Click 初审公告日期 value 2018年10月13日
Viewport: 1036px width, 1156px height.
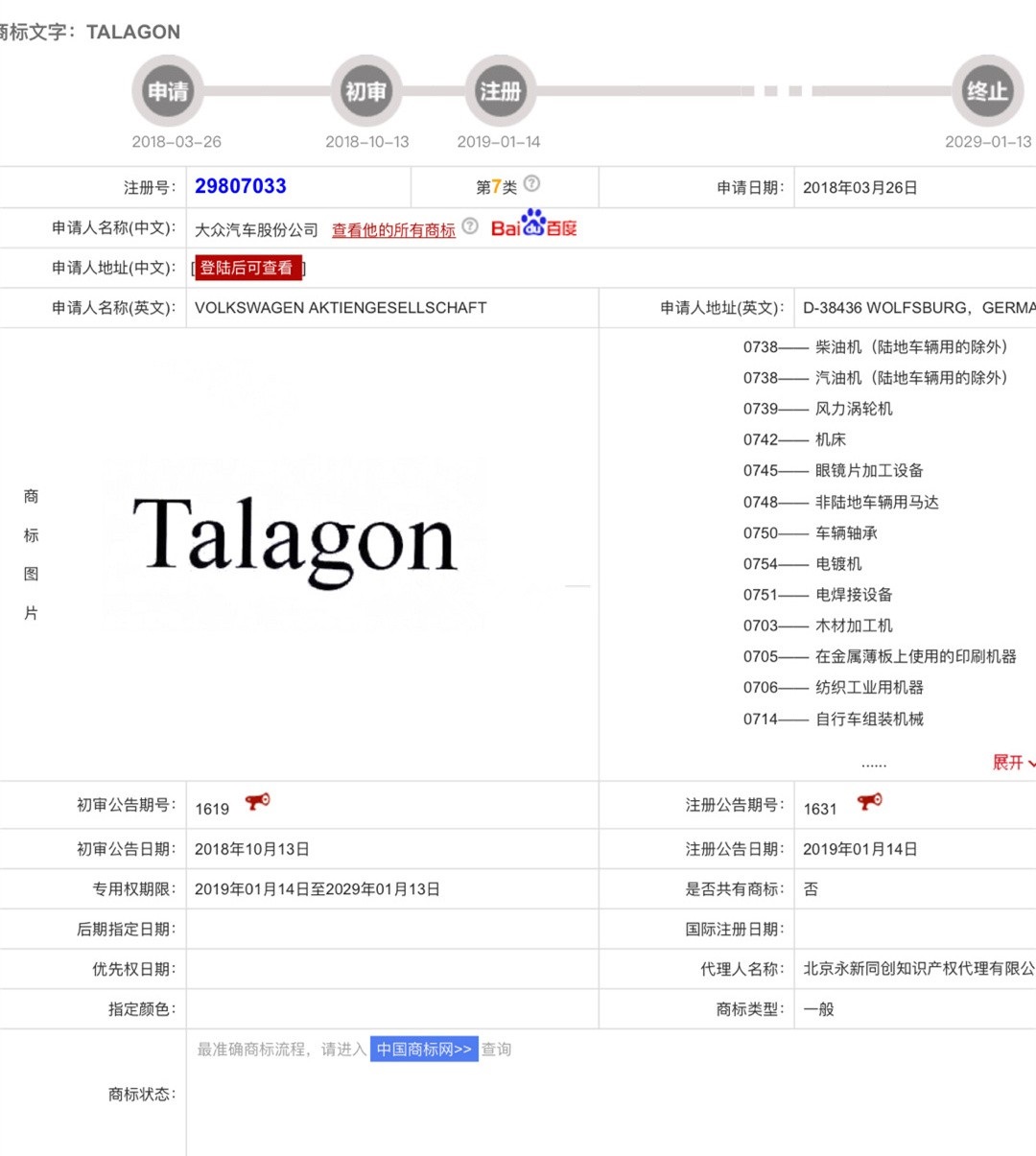pos(252,849)
